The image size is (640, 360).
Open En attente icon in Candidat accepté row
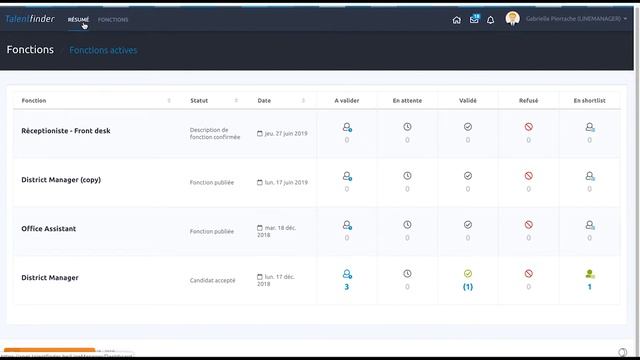407,274
